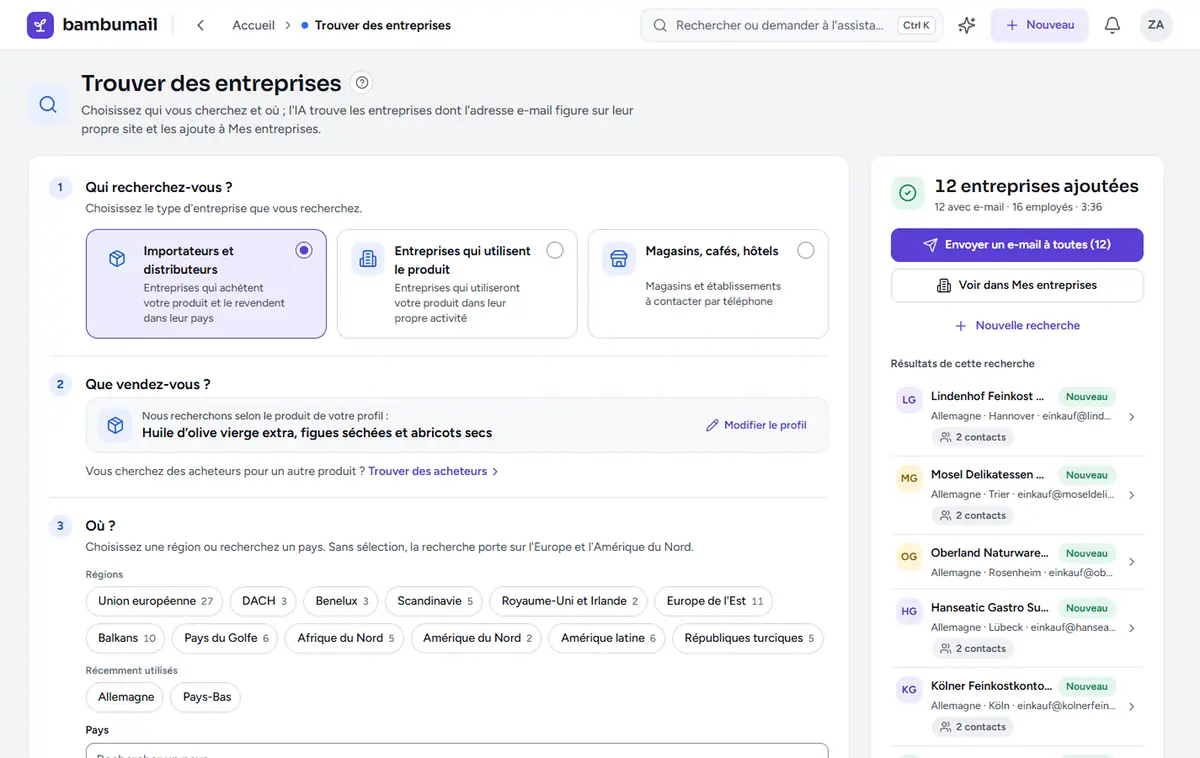1200x758 pixels.
Task: Click the KG avatar for Kölner Feinkostkontor
Action: pos(909,689)
